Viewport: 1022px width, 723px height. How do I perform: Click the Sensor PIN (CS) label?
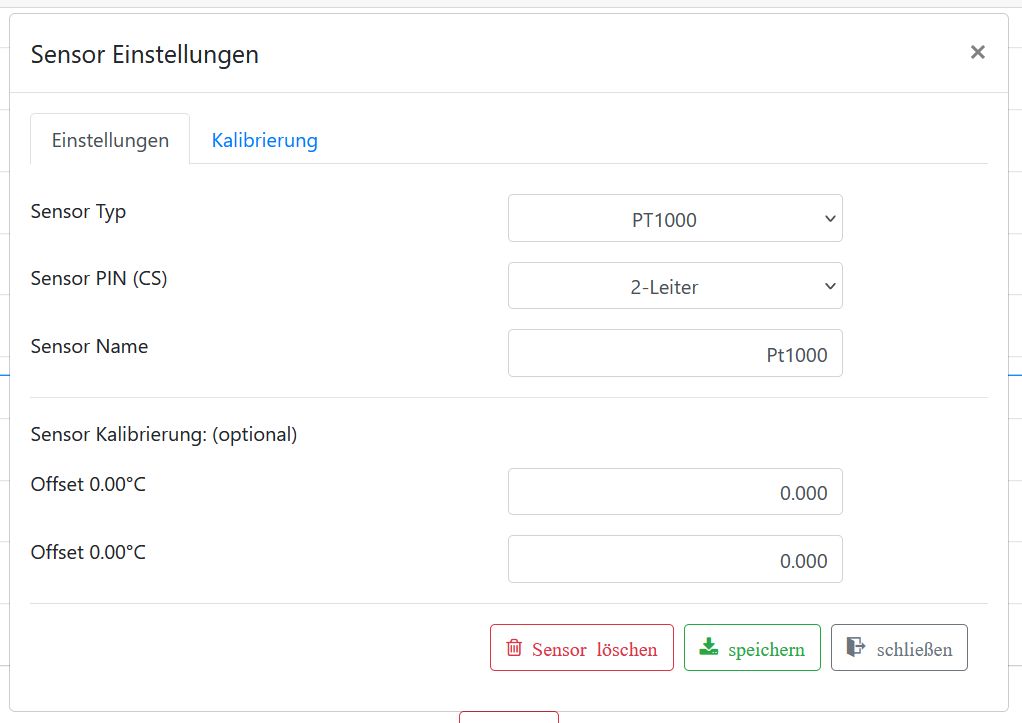[99, 279]
